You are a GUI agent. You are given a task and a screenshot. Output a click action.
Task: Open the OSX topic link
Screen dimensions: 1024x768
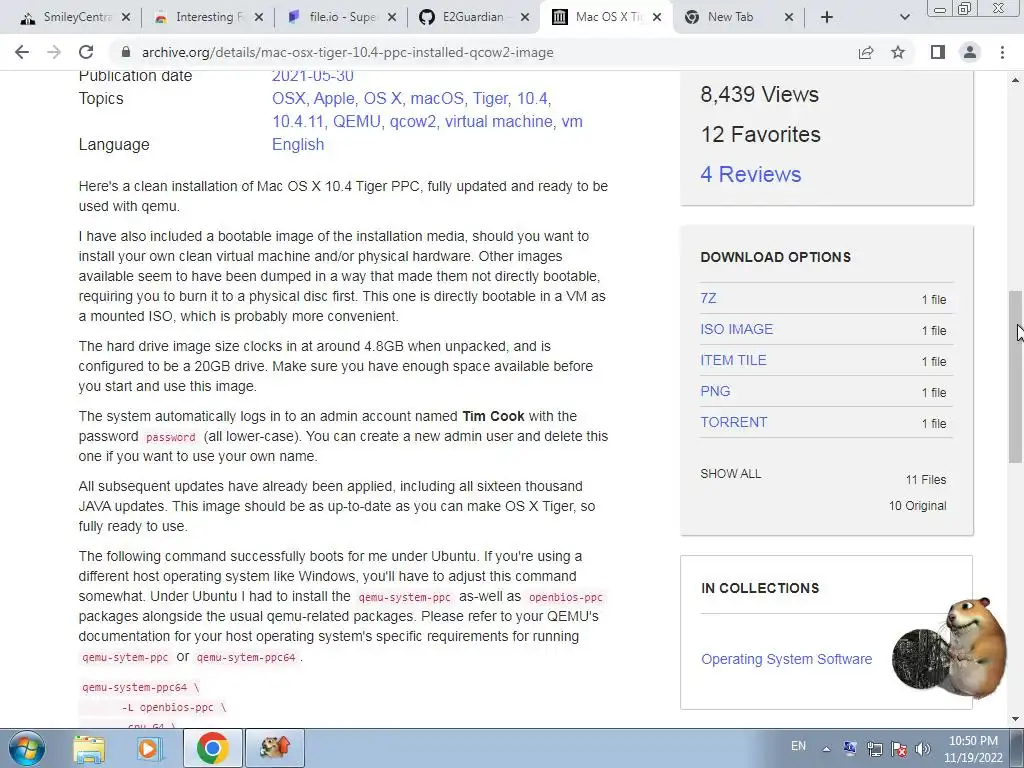289,99
